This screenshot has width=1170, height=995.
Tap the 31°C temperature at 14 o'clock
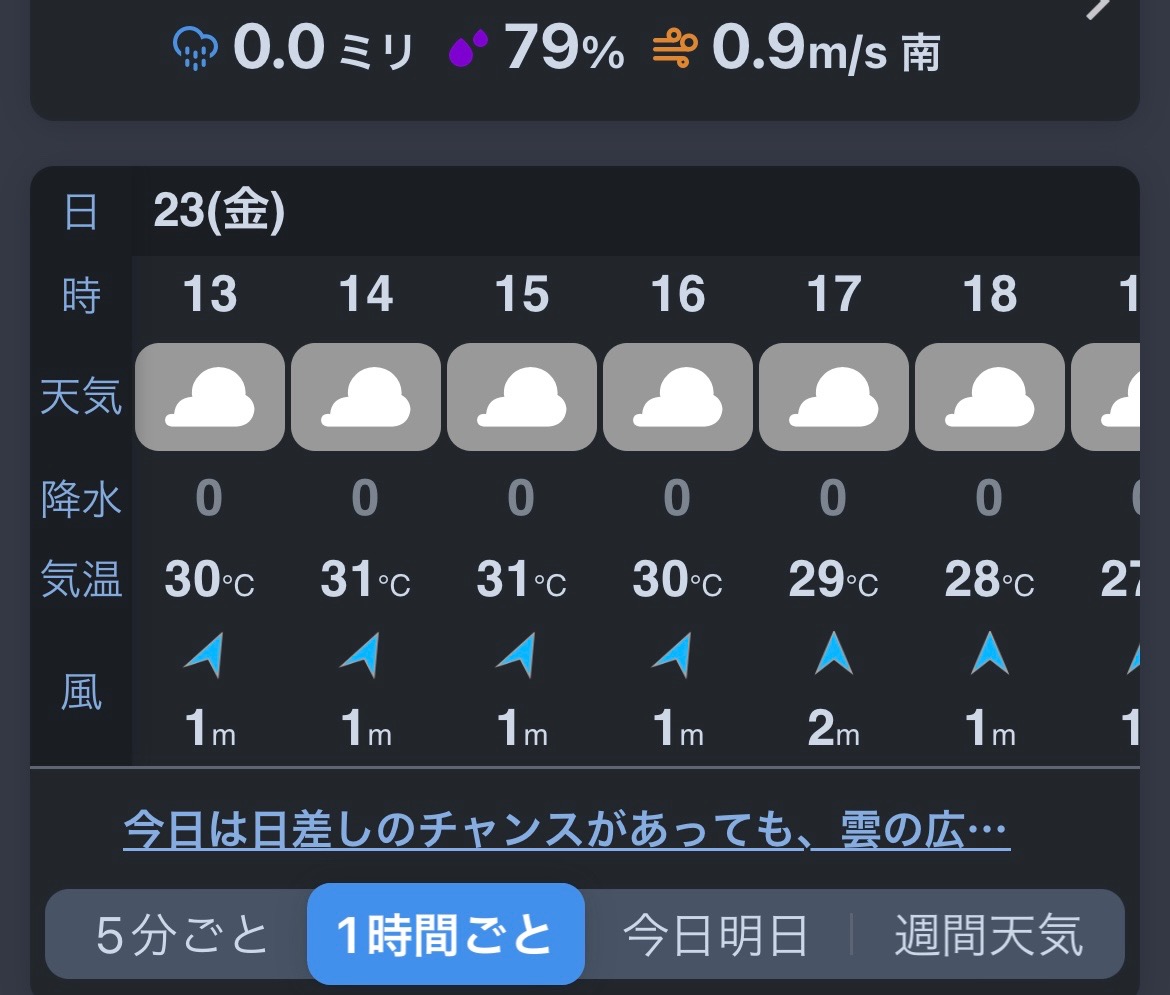(x=366, y=579)
